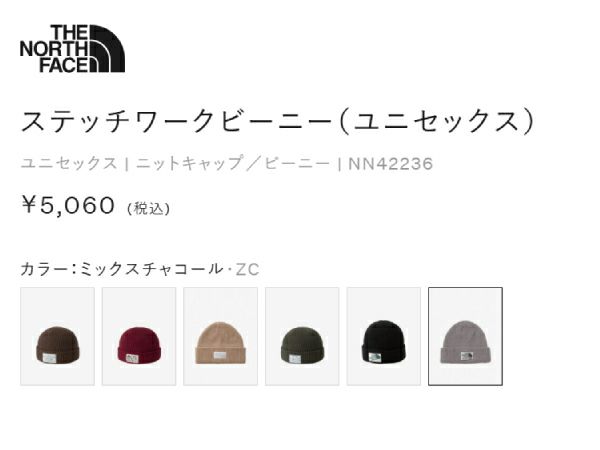Select the brown beanie color option
The width and height of the screenshot is (600, 450).
57,336
